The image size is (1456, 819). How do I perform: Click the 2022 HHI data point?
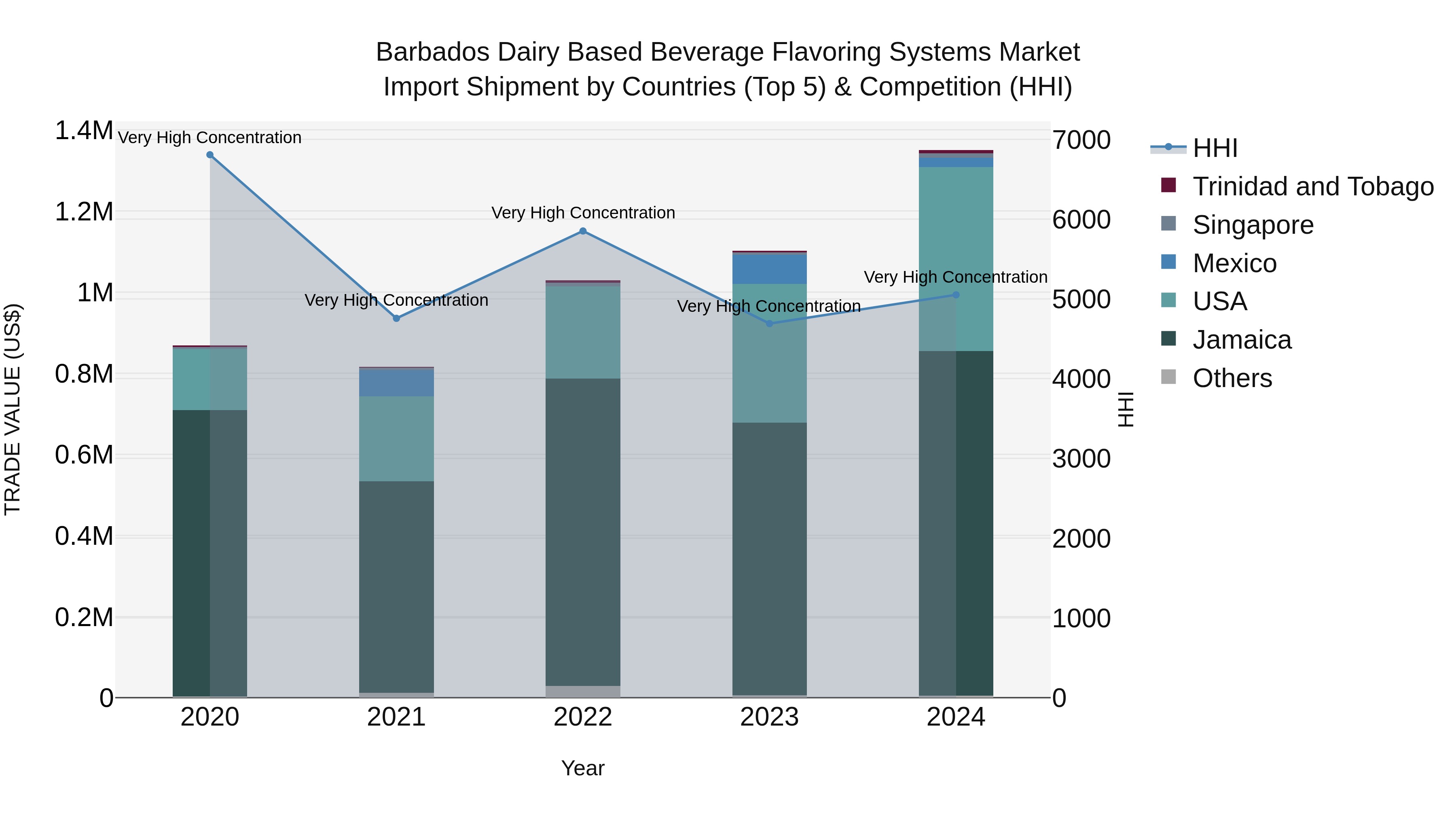pos(583,231)
